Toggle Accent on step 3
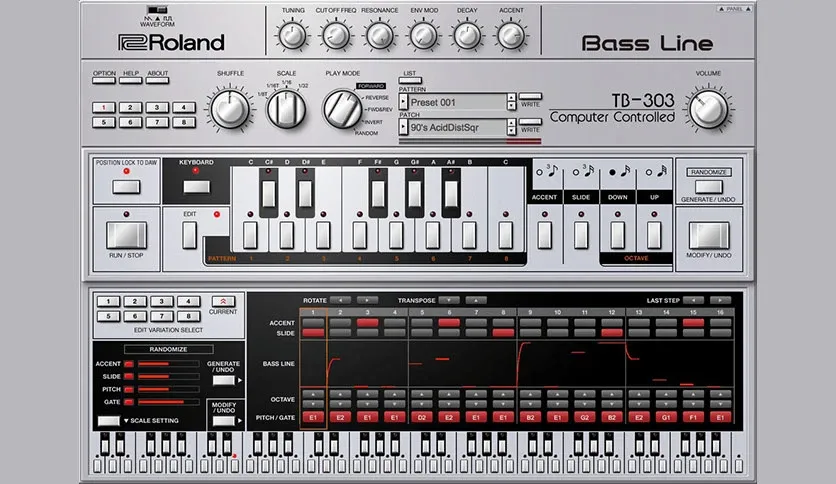The image size is (836, 484). click(367, 322)
